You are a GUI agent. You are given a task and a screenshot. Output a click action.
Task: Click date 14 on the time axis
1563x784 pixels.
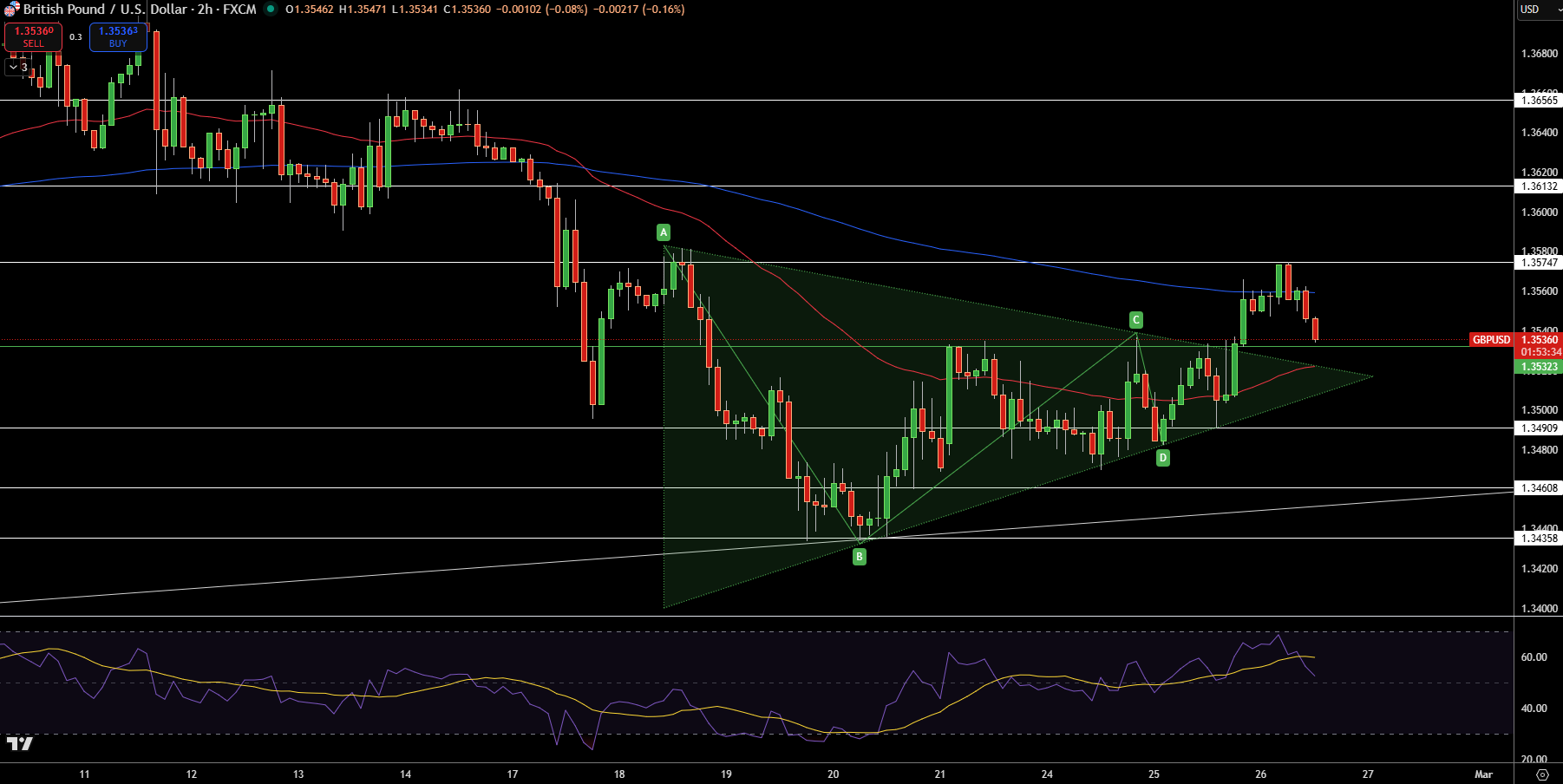[x=405, y=774]
